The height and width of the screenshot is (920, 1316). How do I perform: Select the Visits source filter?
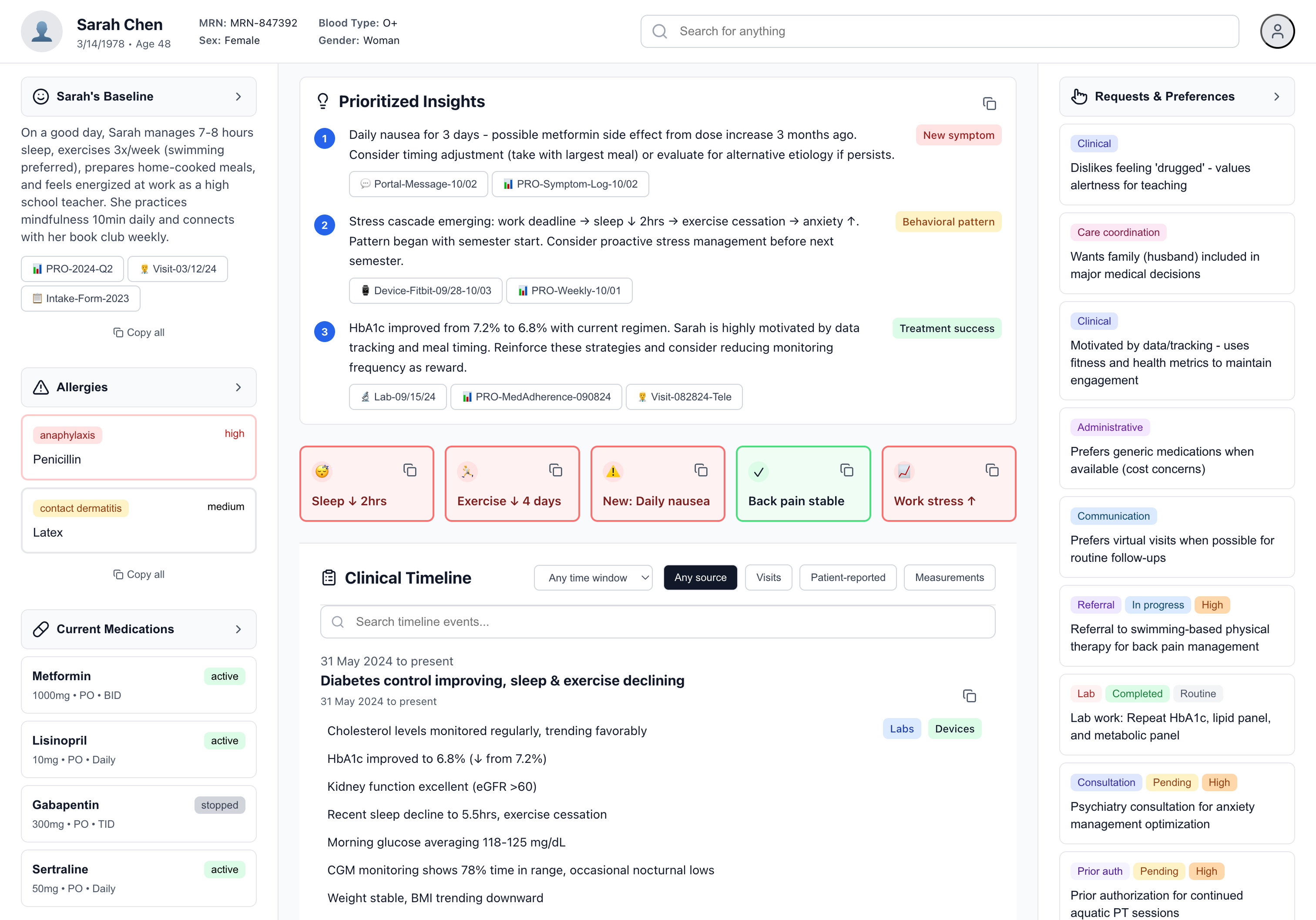click(768, 577)
